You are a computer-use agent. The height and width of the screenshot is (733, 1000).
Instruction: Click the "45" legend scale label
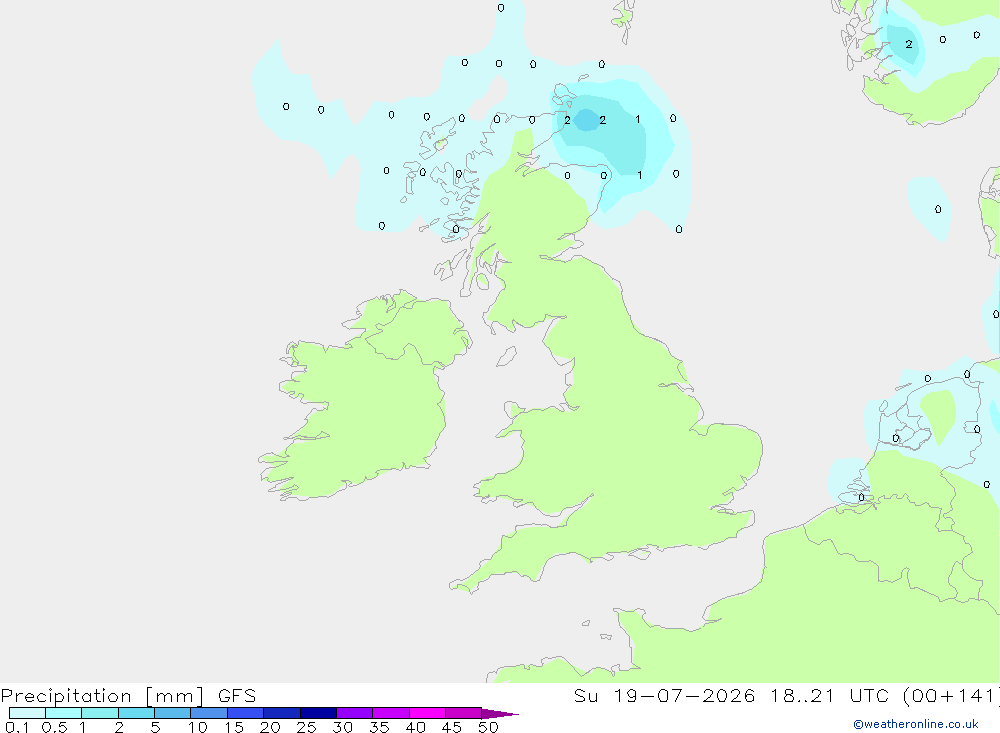452,727
